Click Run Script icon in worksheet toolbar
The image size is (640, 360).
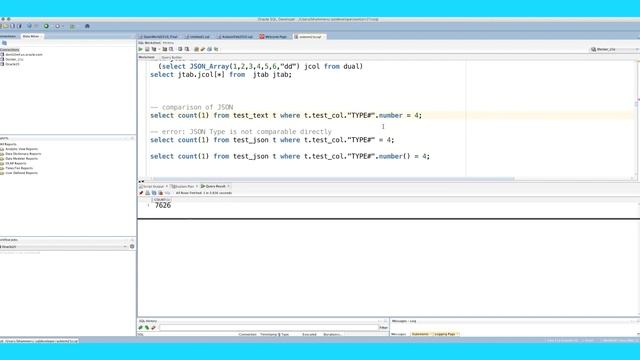click(x=147, y=49)
